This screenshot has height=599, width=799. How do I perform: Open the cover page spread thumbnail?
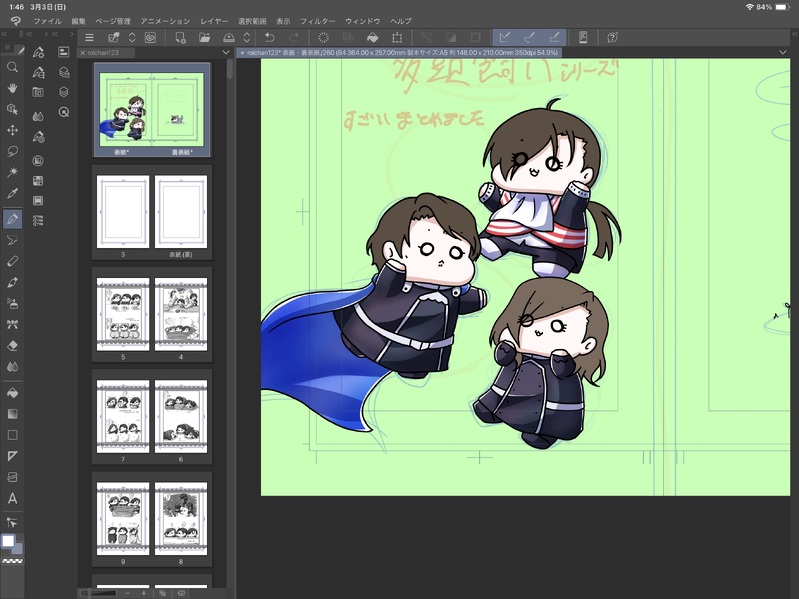pos(152,110)
